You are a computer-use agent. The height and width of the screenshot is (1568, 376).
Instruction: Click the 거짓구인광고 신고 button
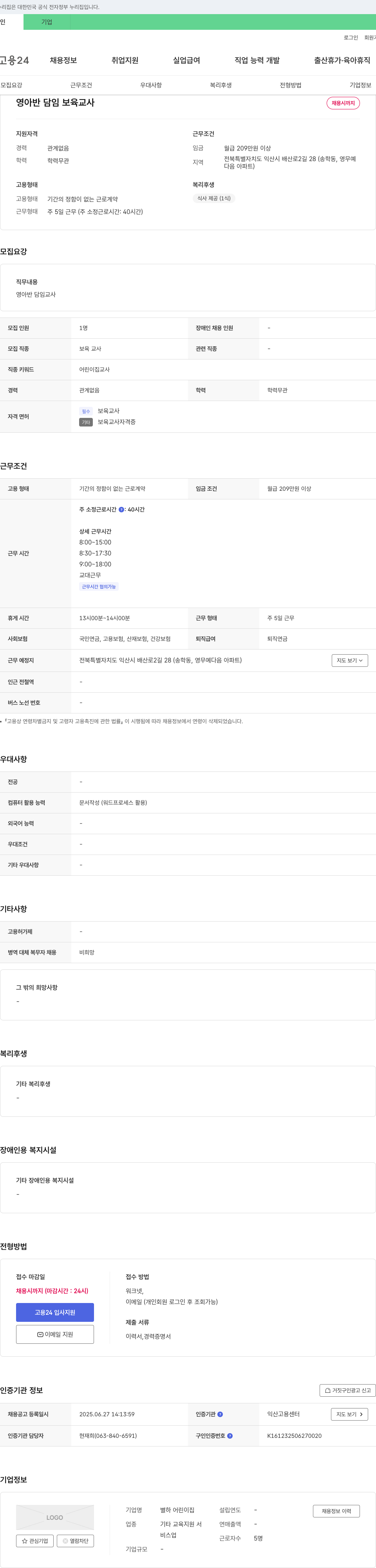(347, 1390)
